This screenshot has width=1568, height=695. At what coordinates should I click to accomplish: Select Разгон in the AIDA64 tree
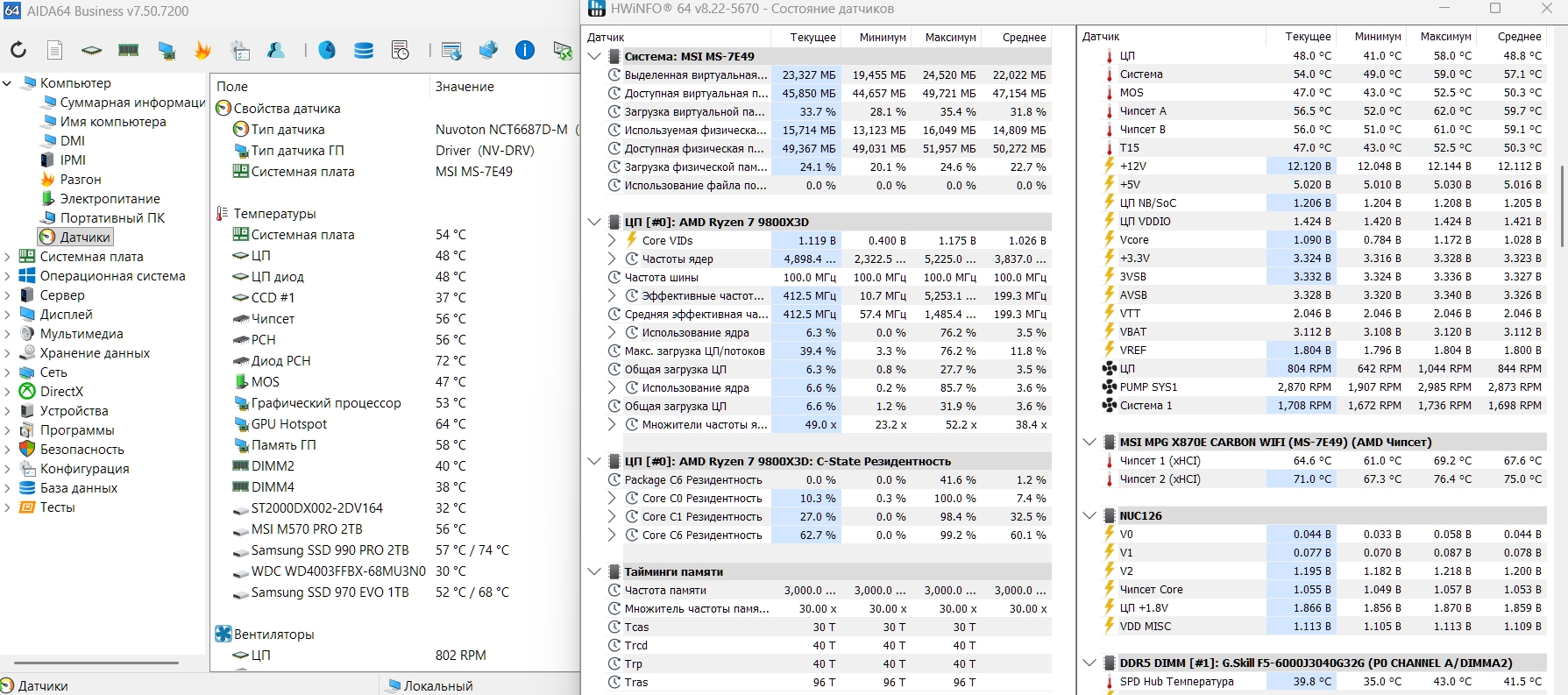(81, 179)
